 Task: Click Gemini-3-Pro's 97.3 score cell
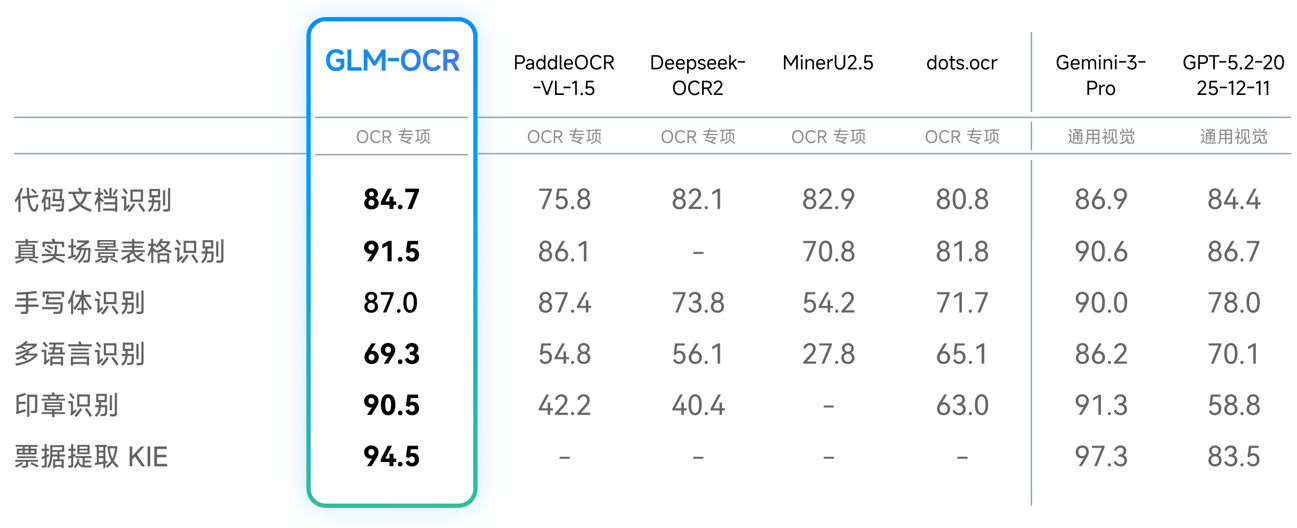coord(1100,457)
